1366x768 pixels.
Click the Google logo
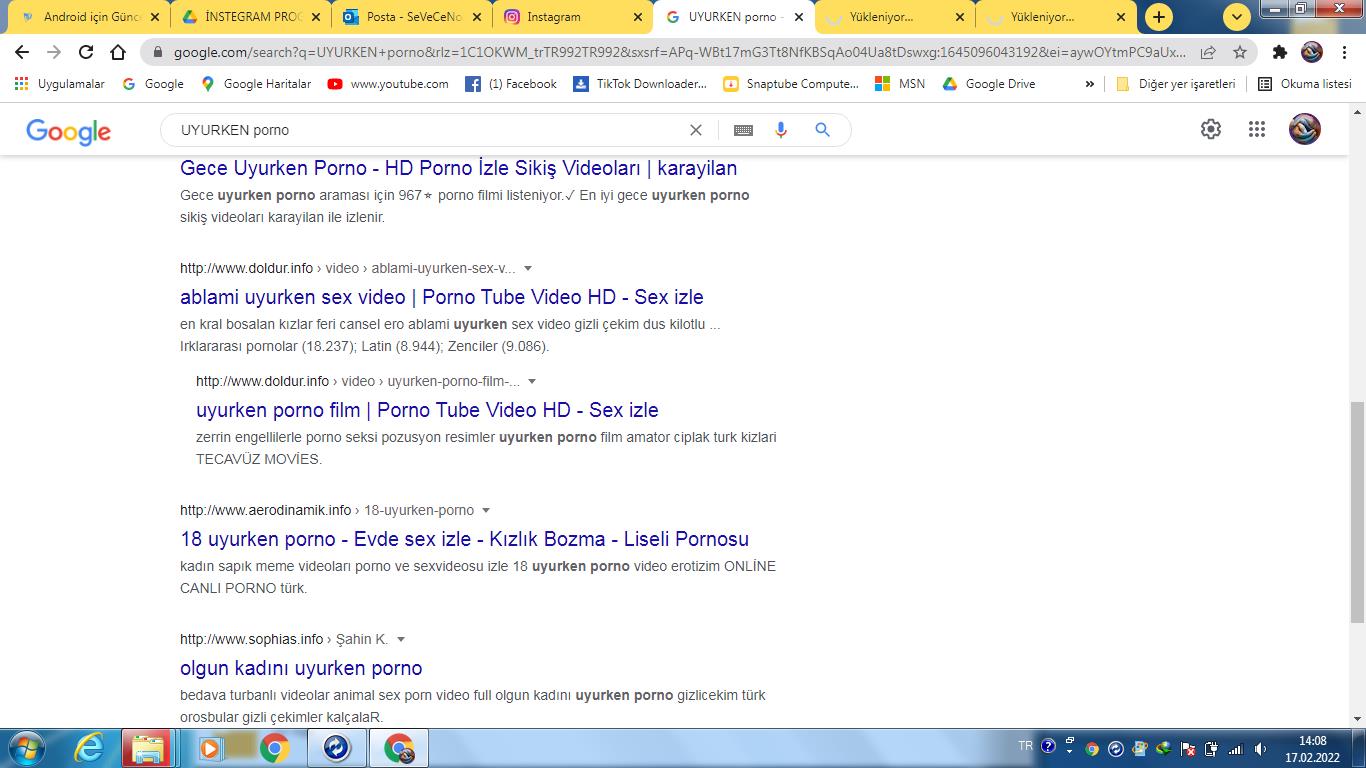[x=68, y=131]
